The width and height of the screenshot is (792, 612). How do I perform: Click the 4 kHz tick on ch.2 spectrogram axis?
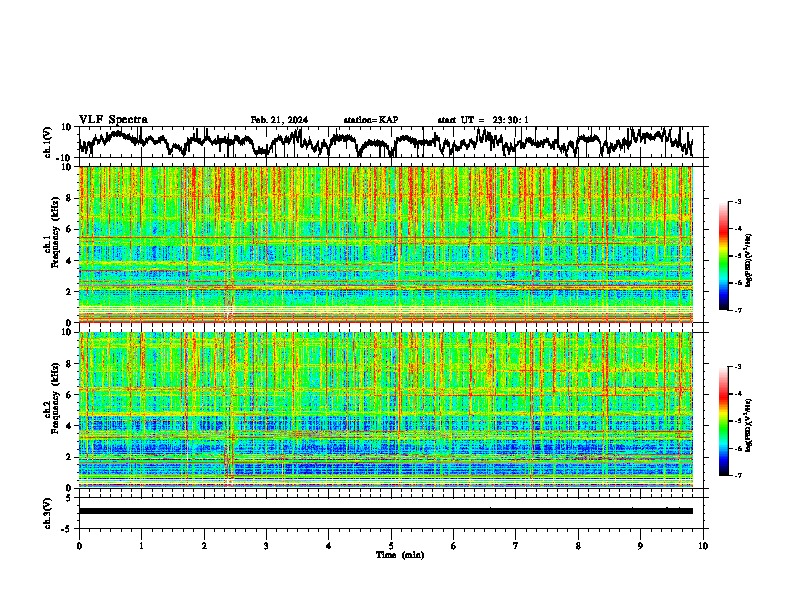[70, 426]
